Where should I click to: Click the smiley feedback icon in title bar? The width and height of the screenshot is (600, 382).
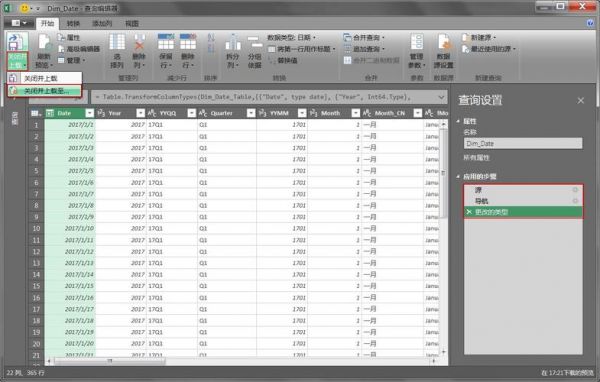tap(24, 8)
